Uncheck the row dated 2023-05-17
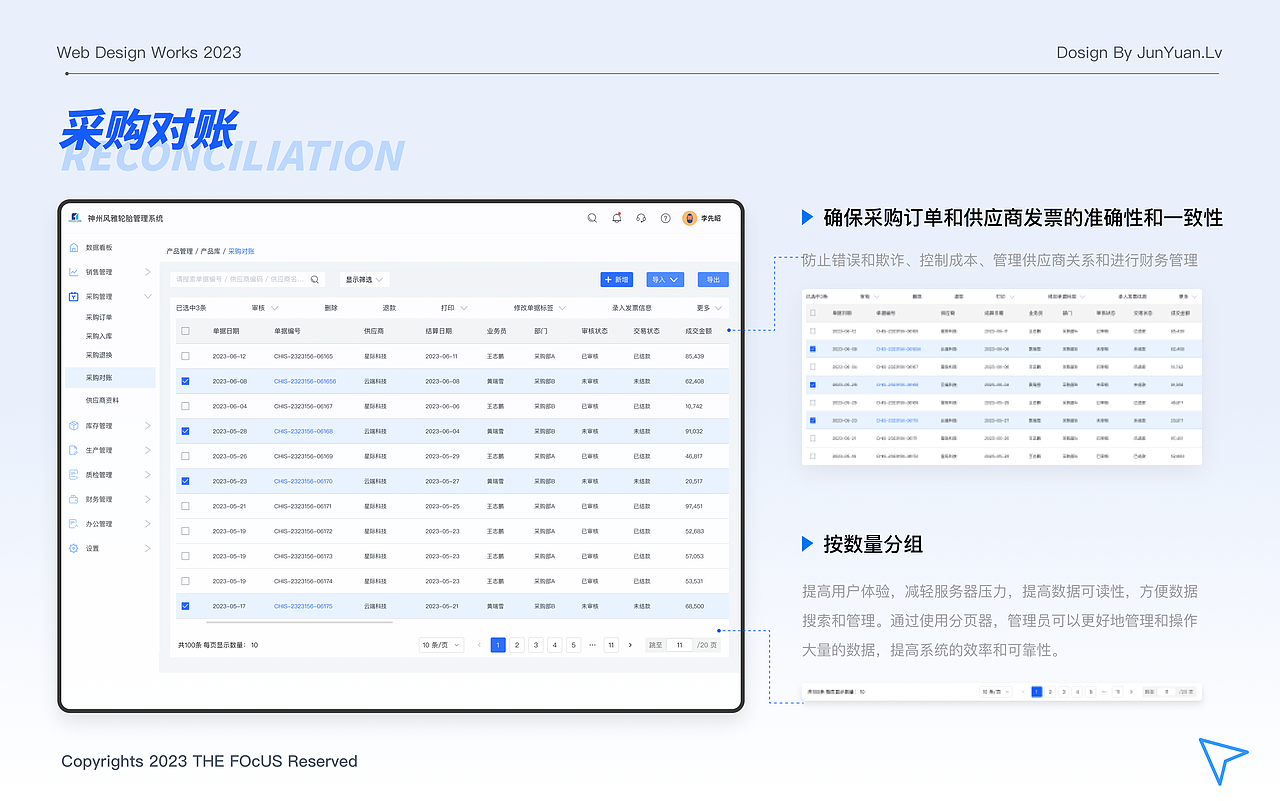This screenshot has width=1280, height=801. (x=185, y=606)
